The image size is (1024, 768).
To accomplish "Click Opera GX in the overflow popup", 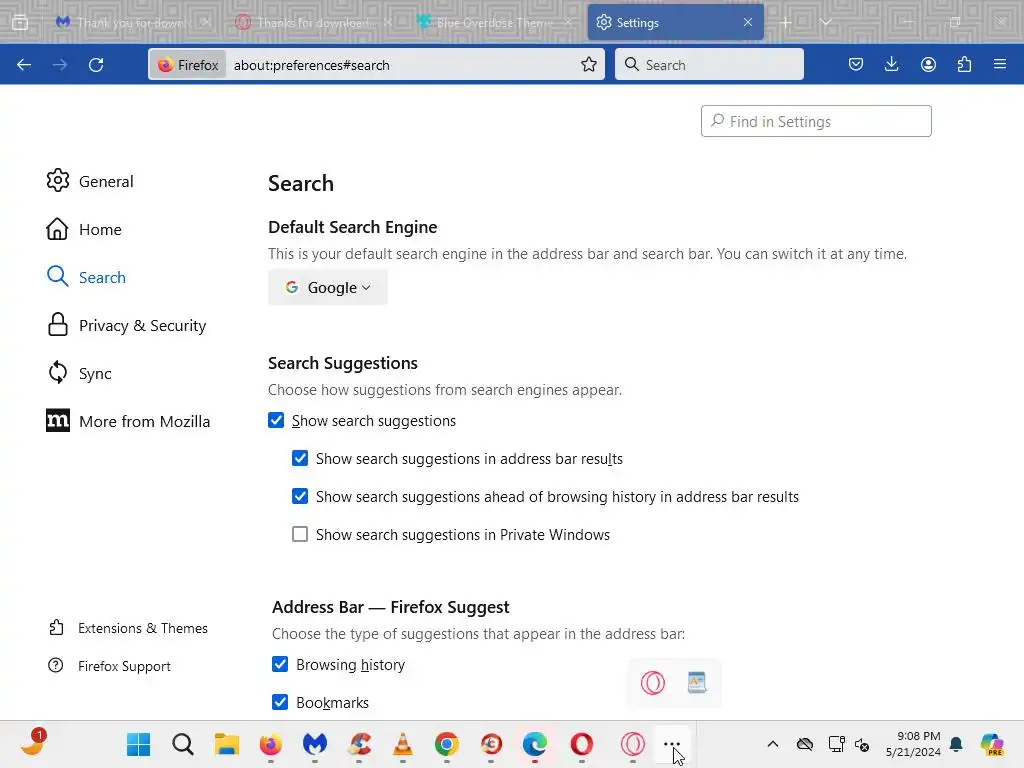I will (x=652, y=683).
